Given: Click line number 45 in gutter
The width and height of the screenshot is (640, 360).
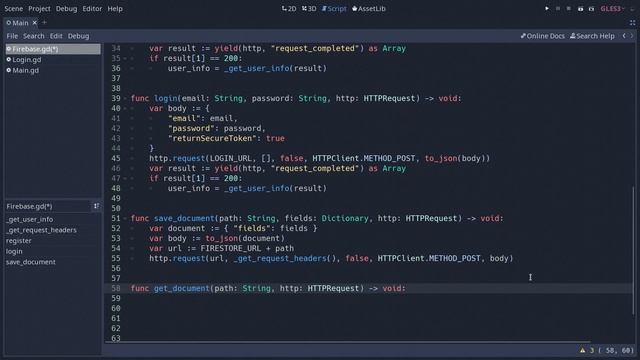Looking at the screenshot, I should click(x=116, y=158).
